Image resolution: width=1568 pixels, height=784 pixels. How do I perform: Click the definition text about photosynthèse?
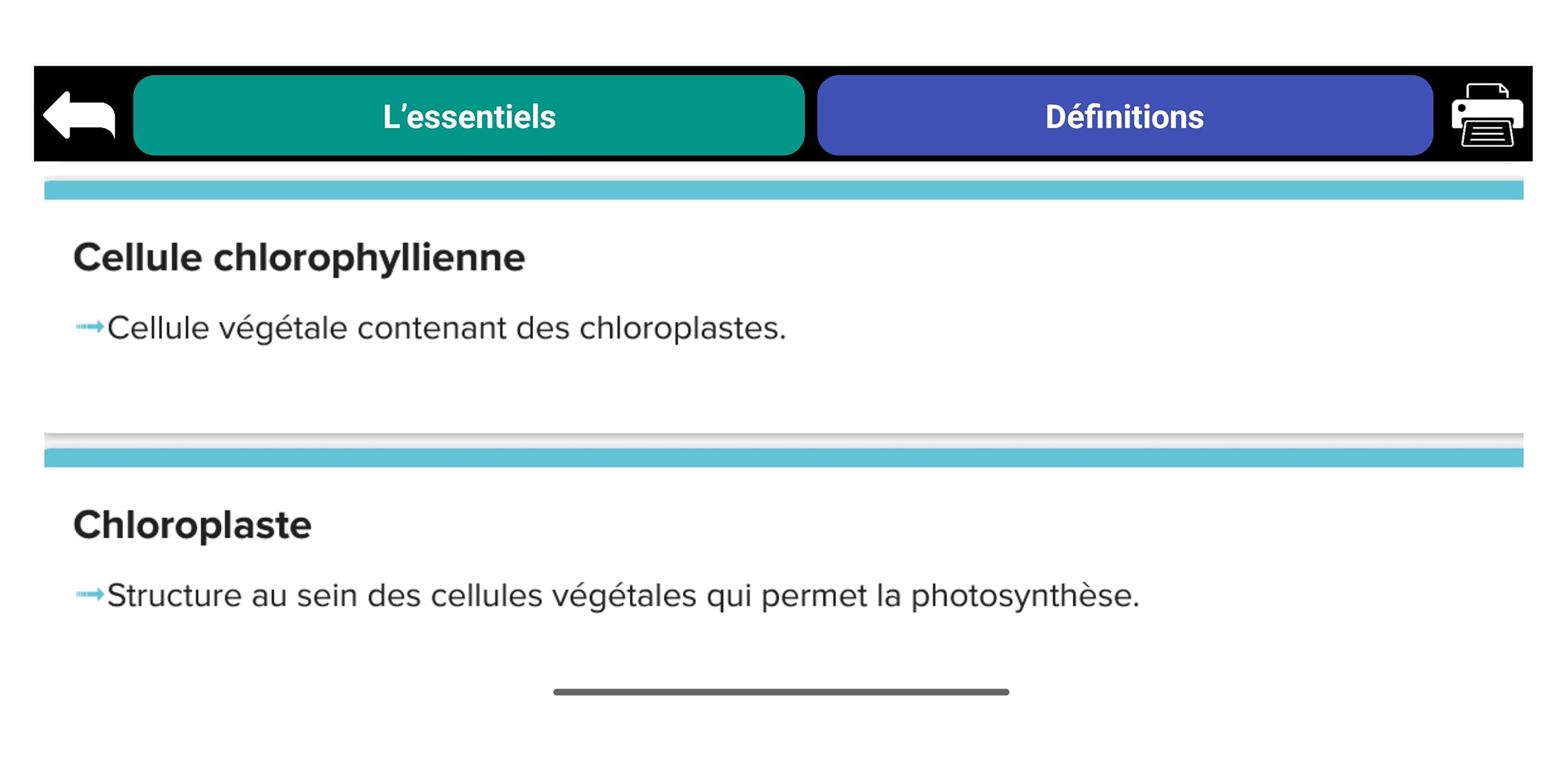(x=623, y=595)
